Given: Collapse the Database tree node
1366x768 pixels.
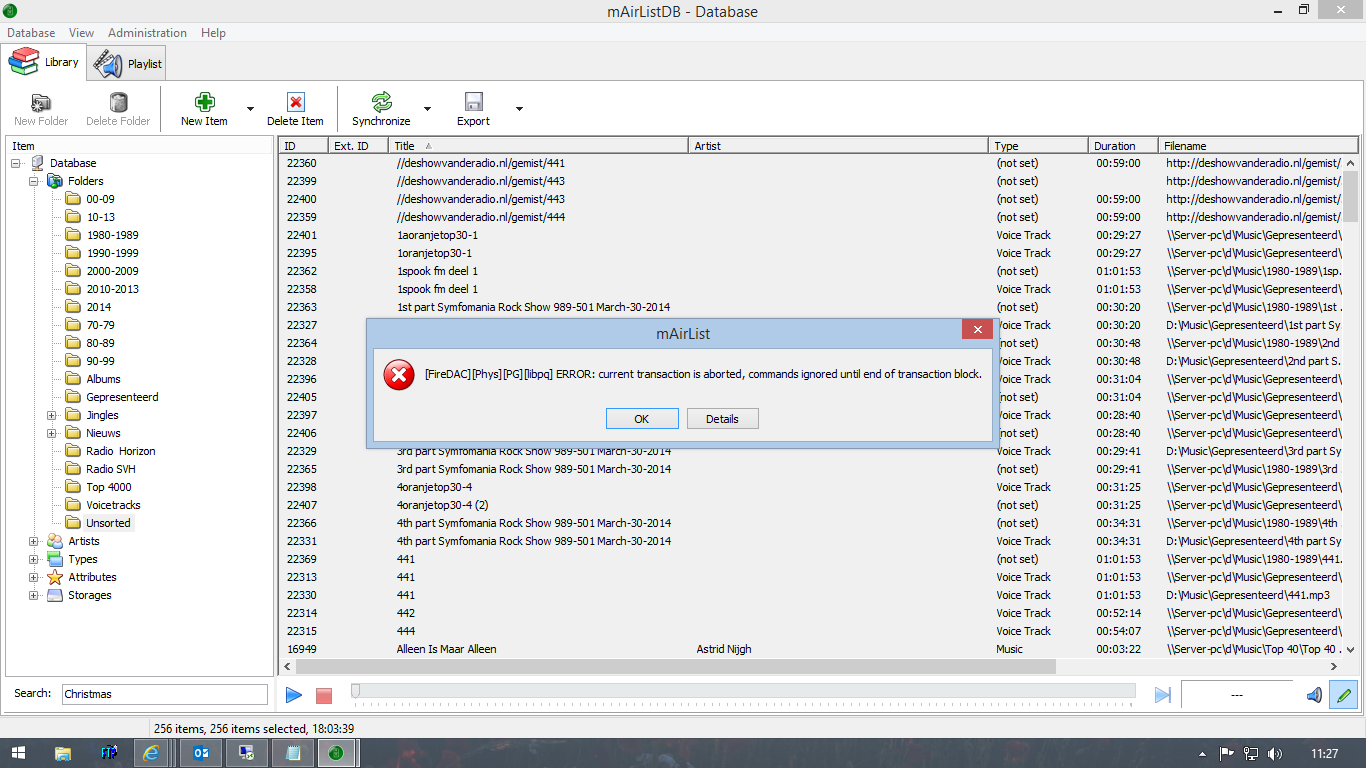Looking at the screenshot, I should click(16, 163).
